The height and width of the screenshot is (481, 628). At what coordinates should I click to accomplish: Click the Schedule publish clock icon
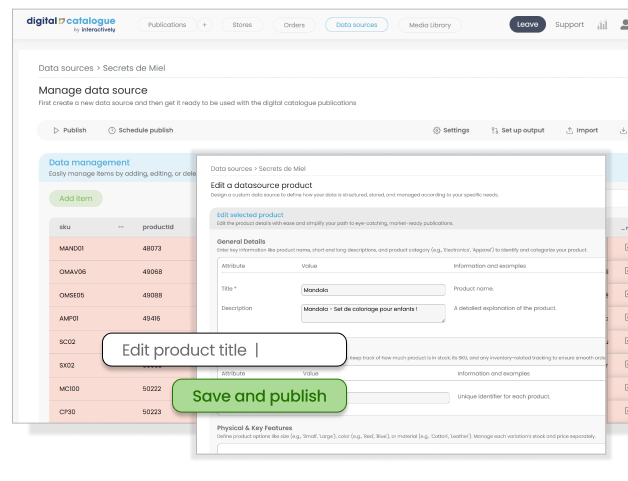coord(112,130)
